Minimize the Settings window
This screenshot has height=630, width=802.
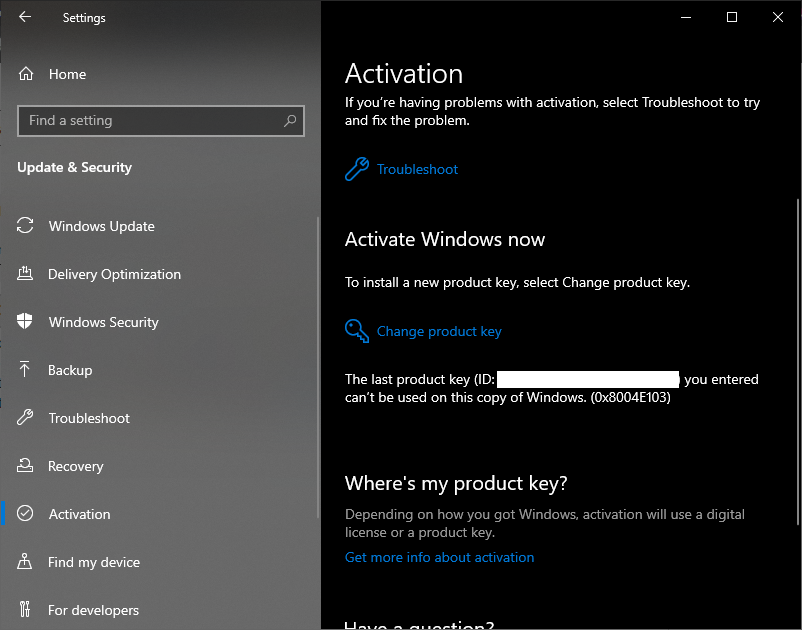686,17
